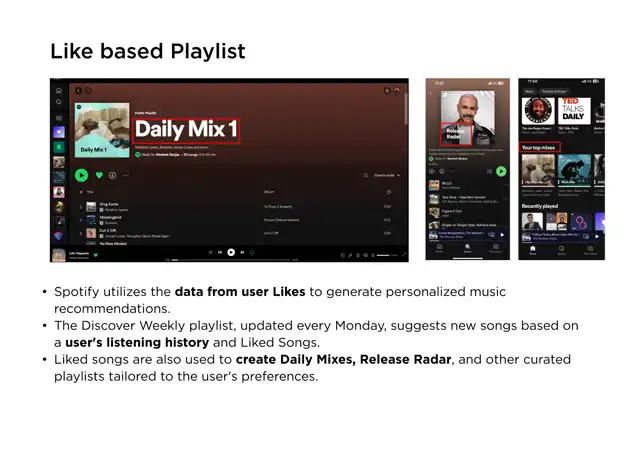
Task: Download Release Radar on phone screen
Action: 442,171
